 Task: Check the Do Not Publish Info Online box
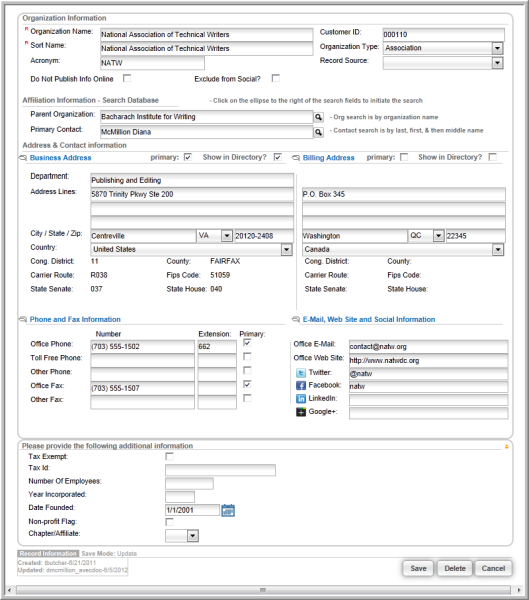tap(127, 78)
